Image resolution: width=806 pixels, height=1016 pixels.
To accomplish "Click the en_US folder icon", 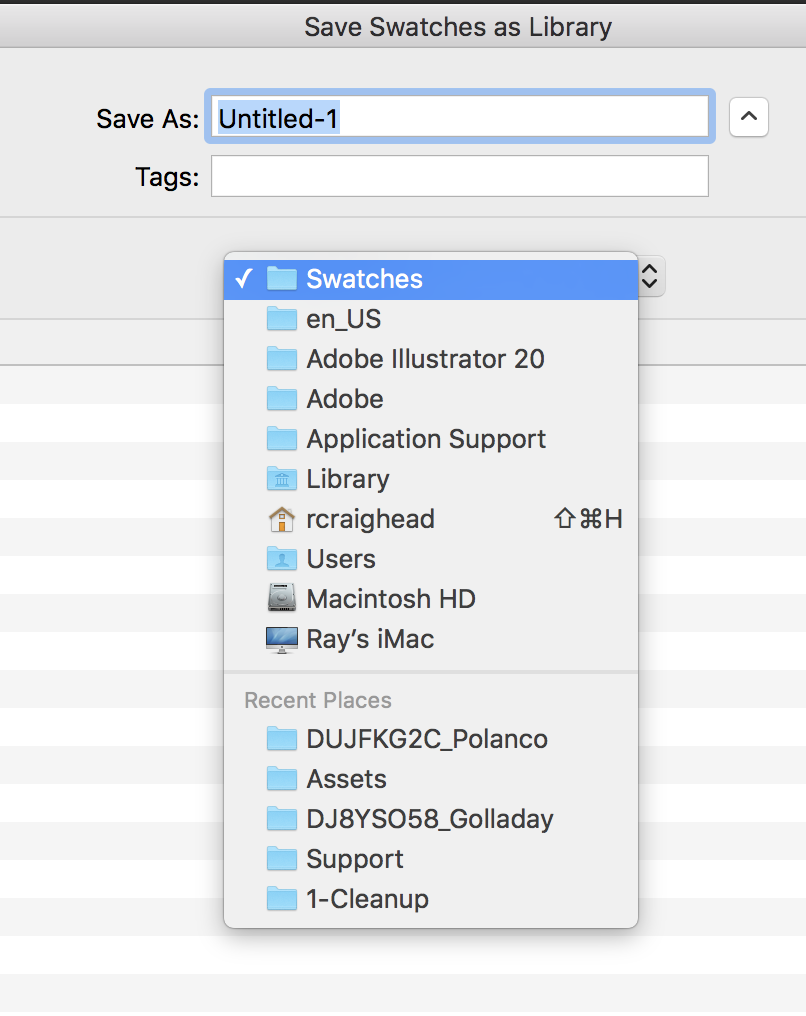I will point(282,319).
